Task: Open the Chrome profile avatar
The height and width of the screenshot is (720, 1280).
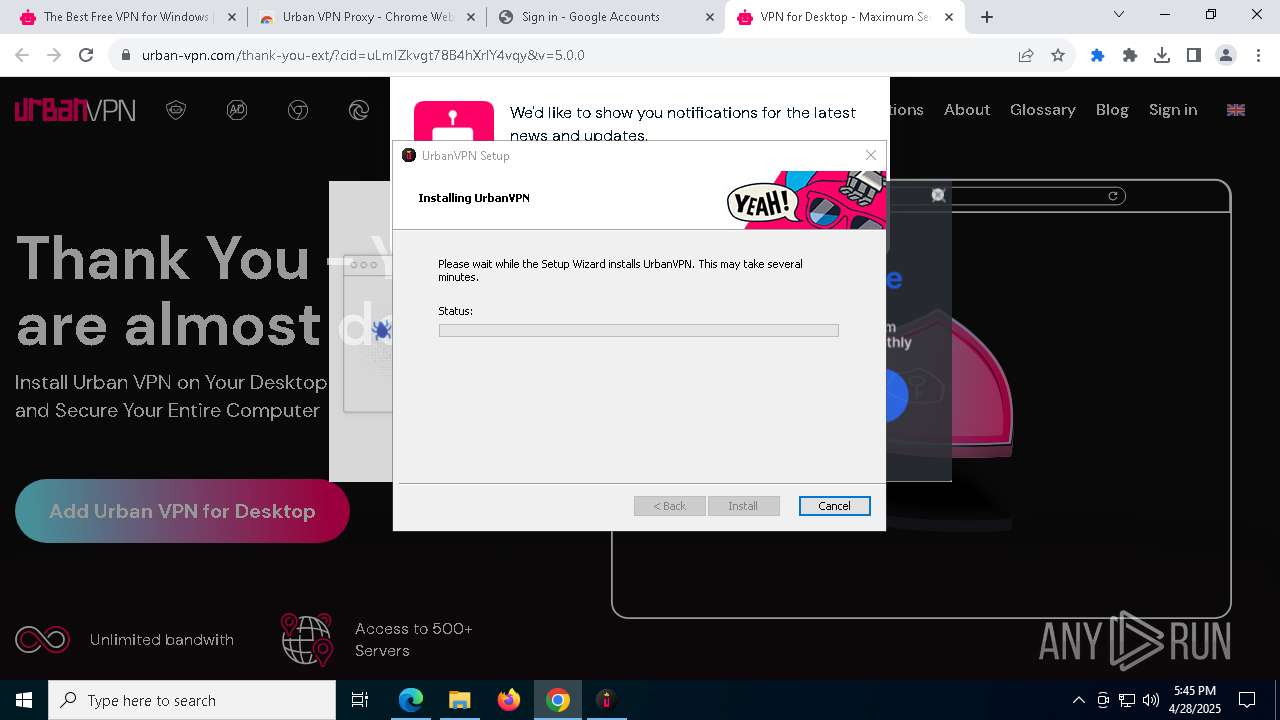Action: pos(1226,55)
